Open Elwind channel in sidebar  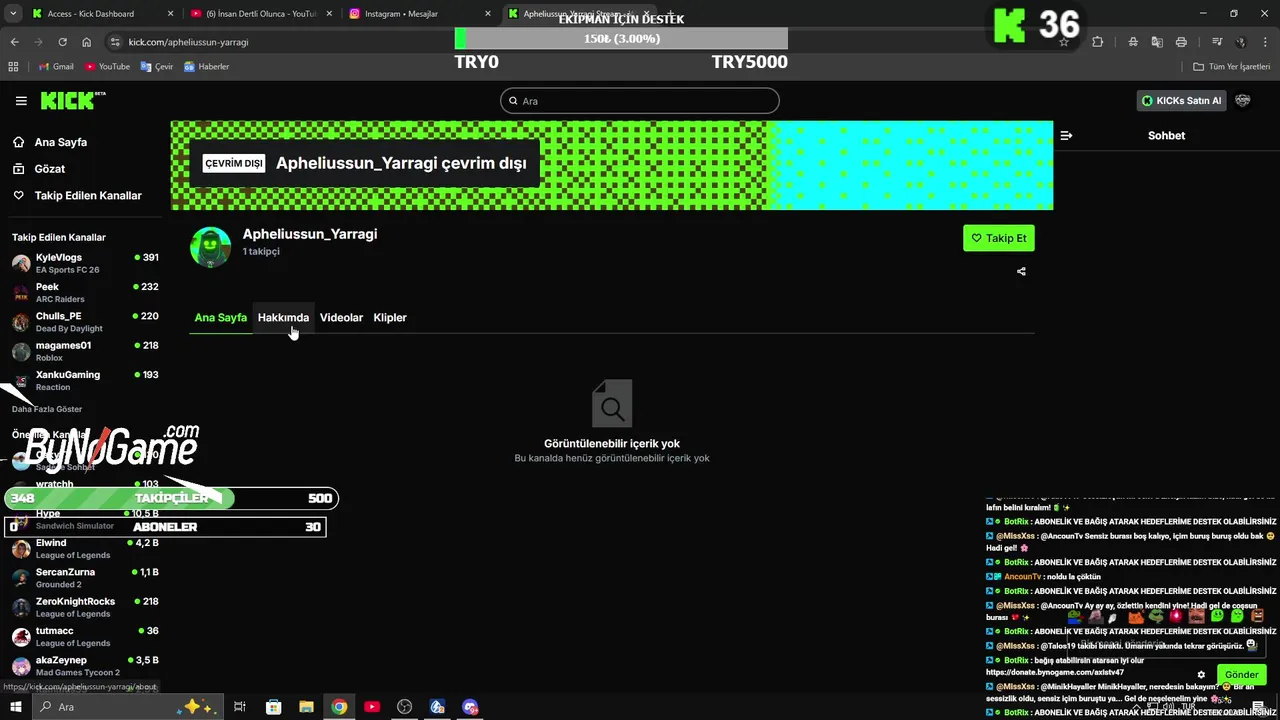(85, 548)
